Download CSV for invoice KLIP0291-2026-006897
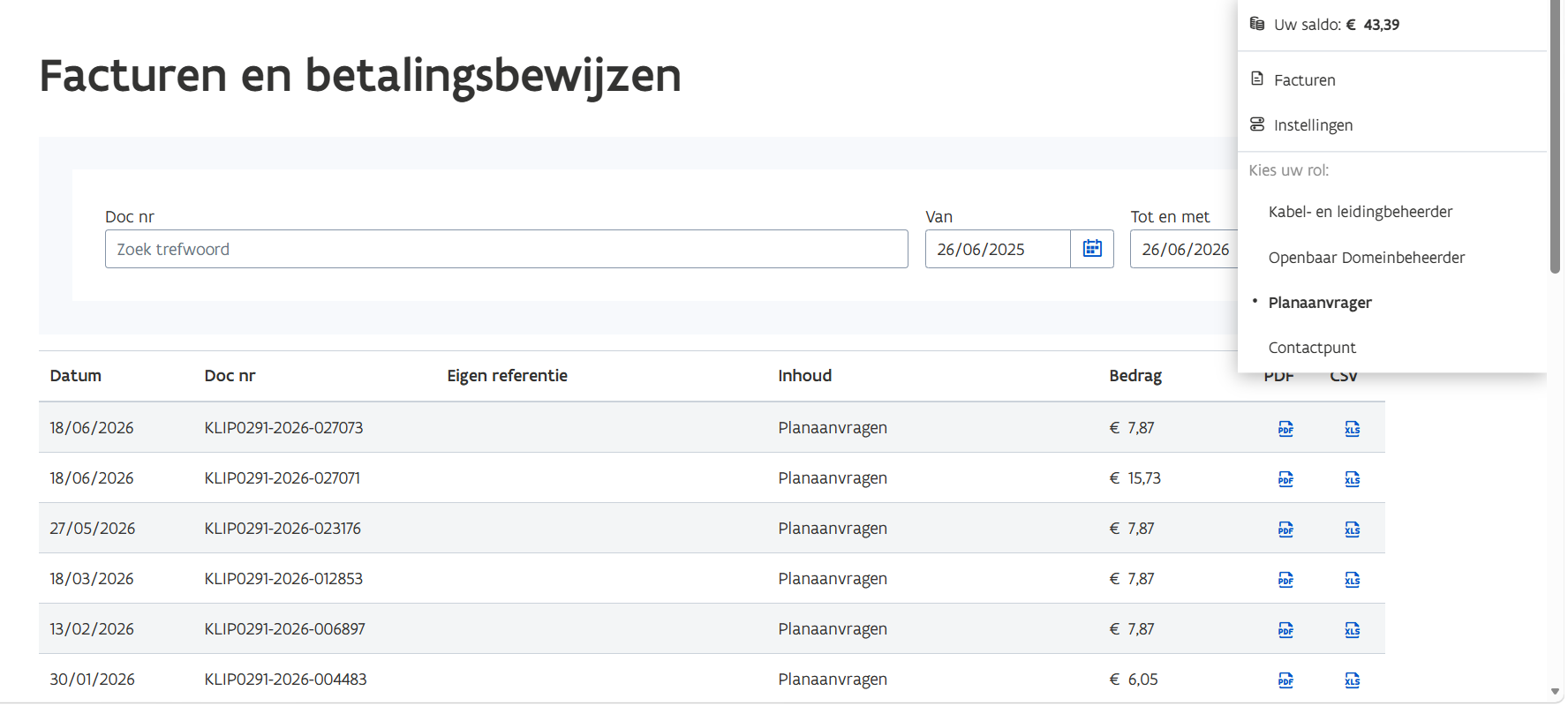1568x706 pixels. tap(1352, 630)
